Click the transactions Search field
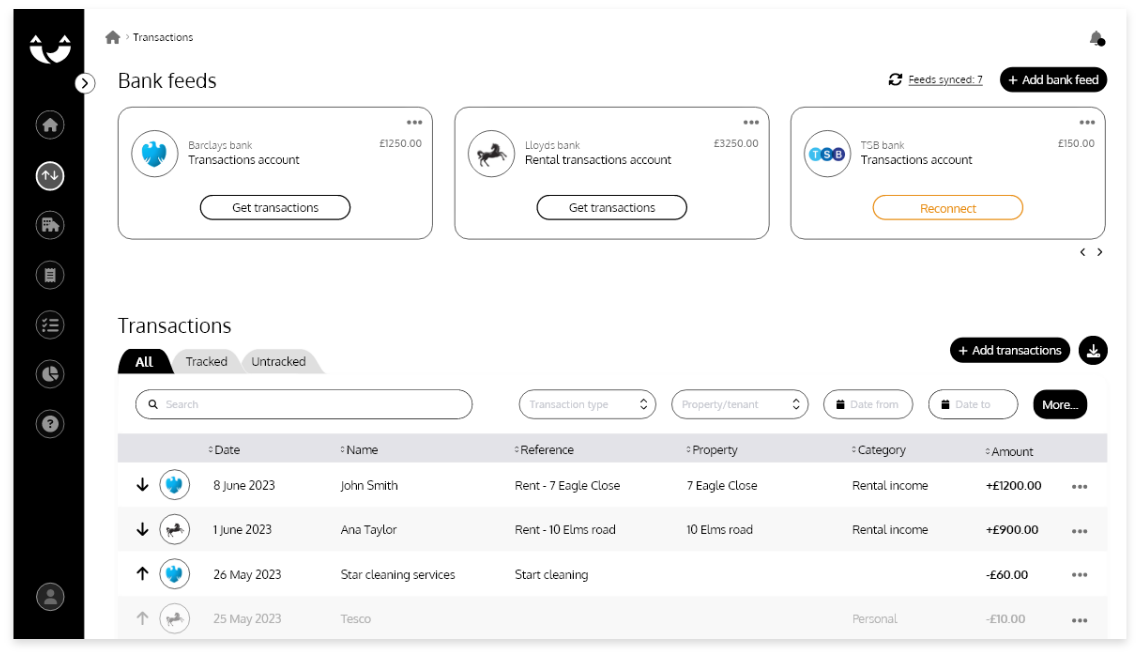1140x657 pixels. tap(303, 404)
